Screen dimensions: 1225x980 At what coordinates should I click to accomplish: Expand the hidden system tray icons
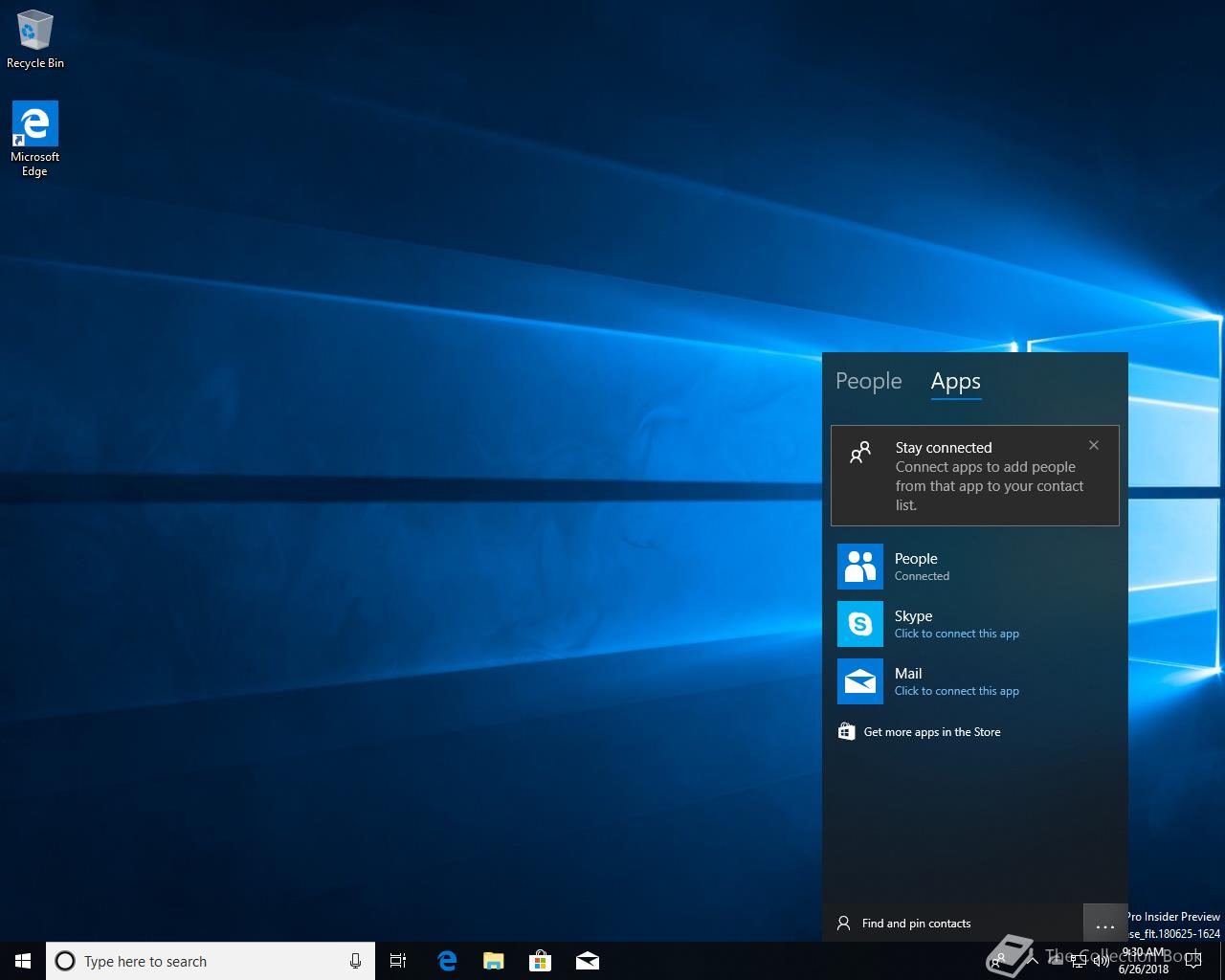click(x=1034, y=961)
